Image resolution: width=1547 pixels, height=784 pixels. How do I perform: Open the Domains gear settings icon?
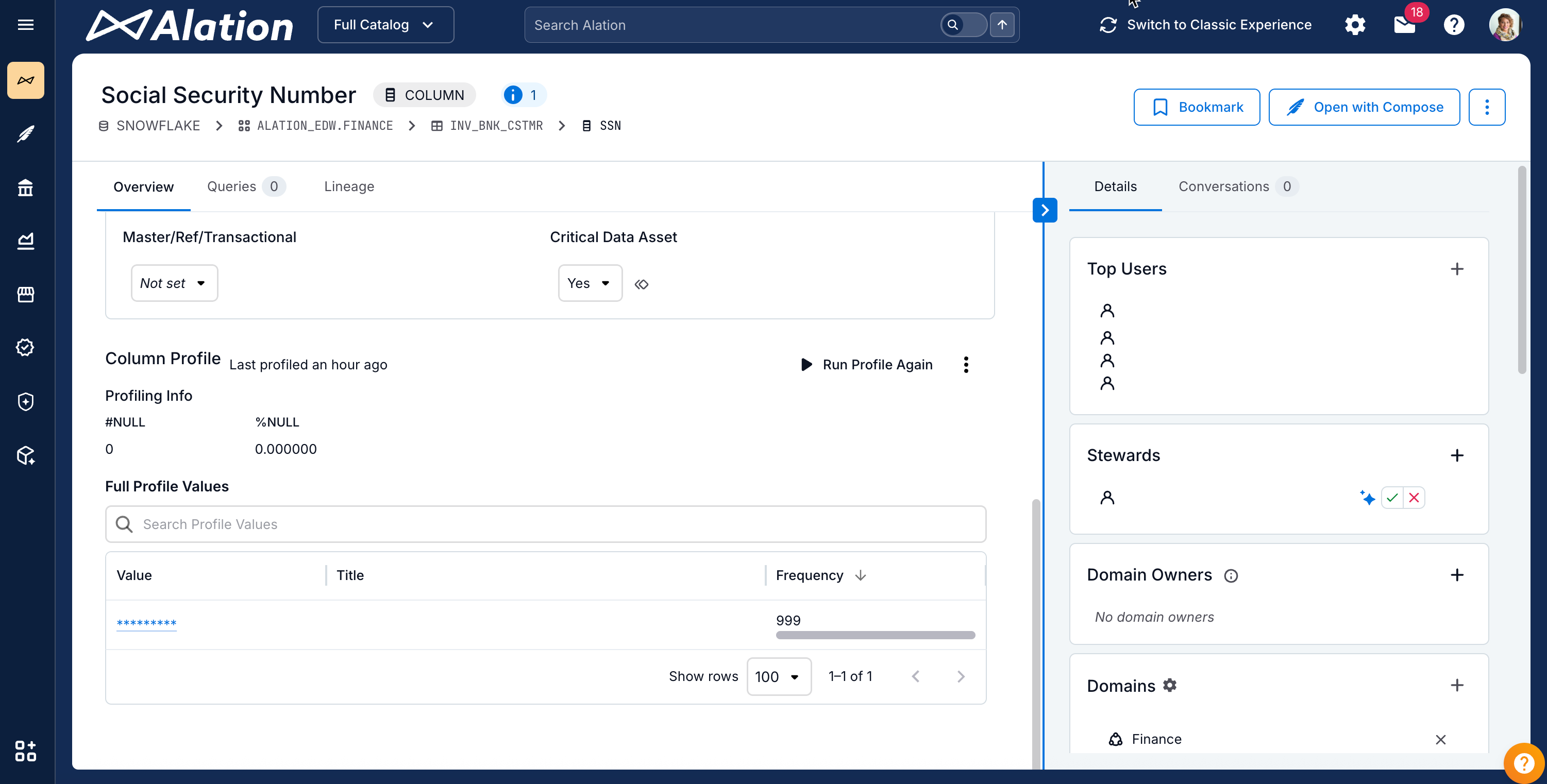pos(1169,685)
